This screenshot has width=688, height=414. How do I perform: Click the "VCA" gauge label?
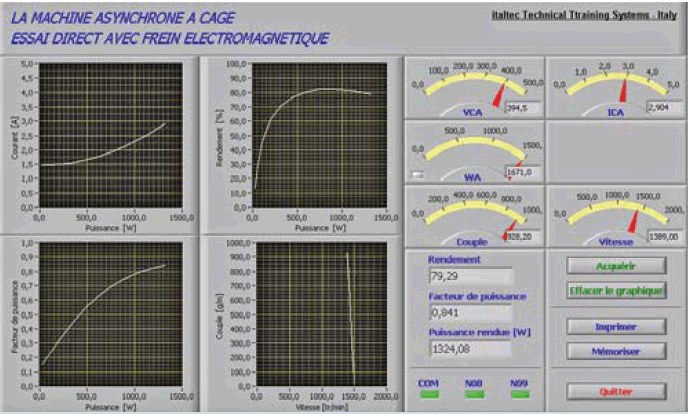[472, 113]
